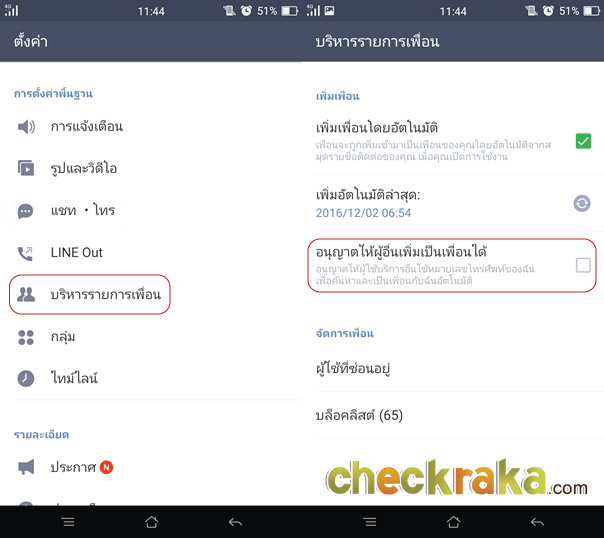The height and width of the screenshot is (538, 604).
Task: Tap the speaker icon for การแจ้งเตือน
Action: click(x=26, y=127)
